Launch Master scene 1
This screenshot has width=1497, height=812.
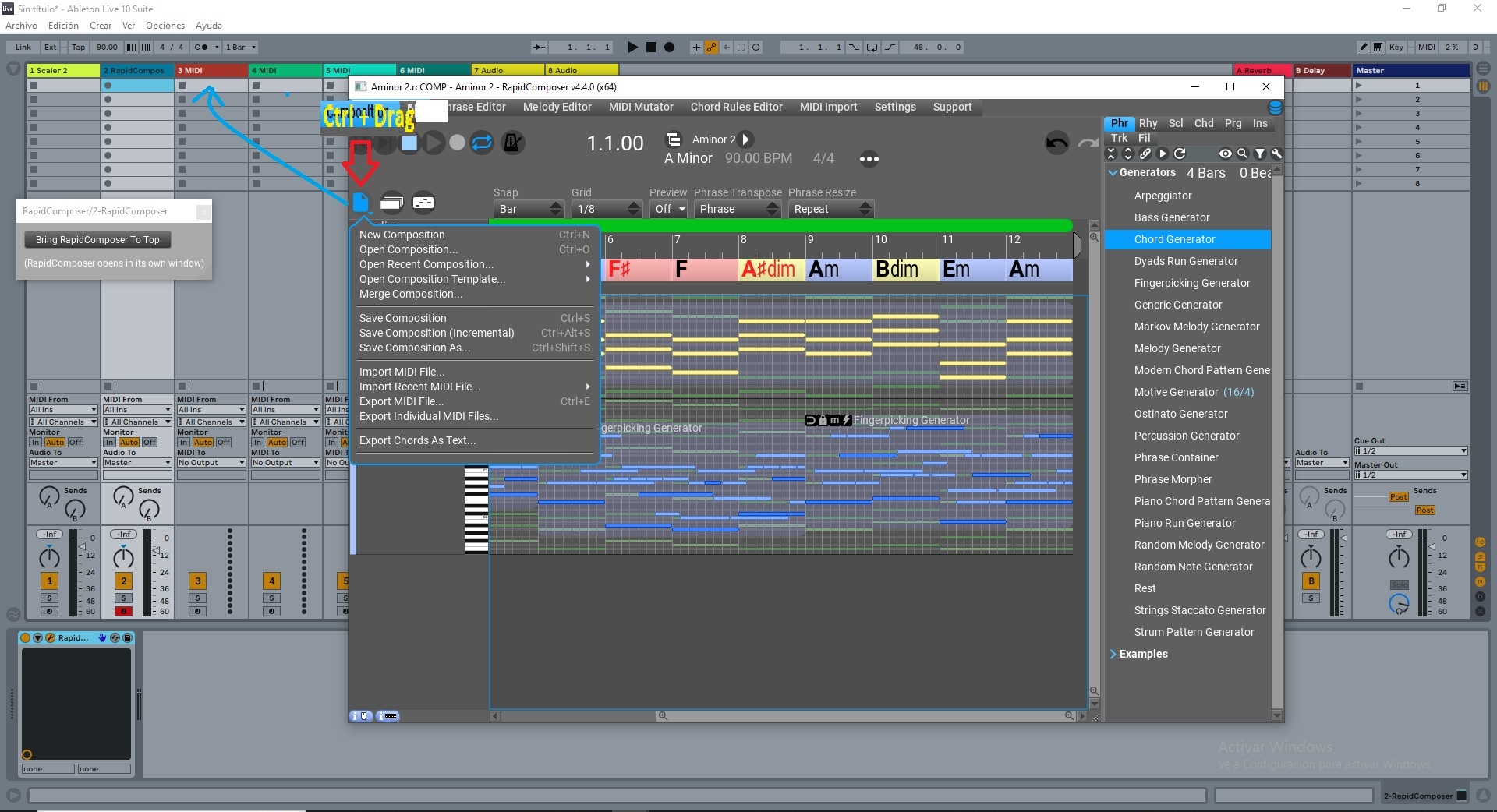[x=1358, y=86]
